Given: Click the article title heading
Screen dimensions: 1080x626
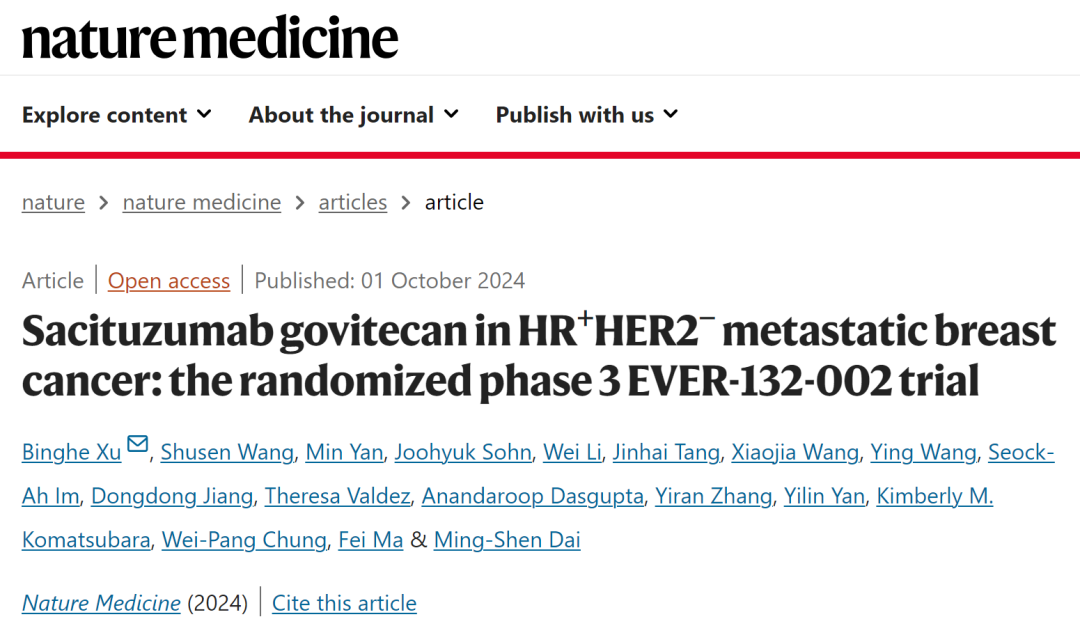Looking at the screenshot, I should pyautogui.click(x=538, y=357).
